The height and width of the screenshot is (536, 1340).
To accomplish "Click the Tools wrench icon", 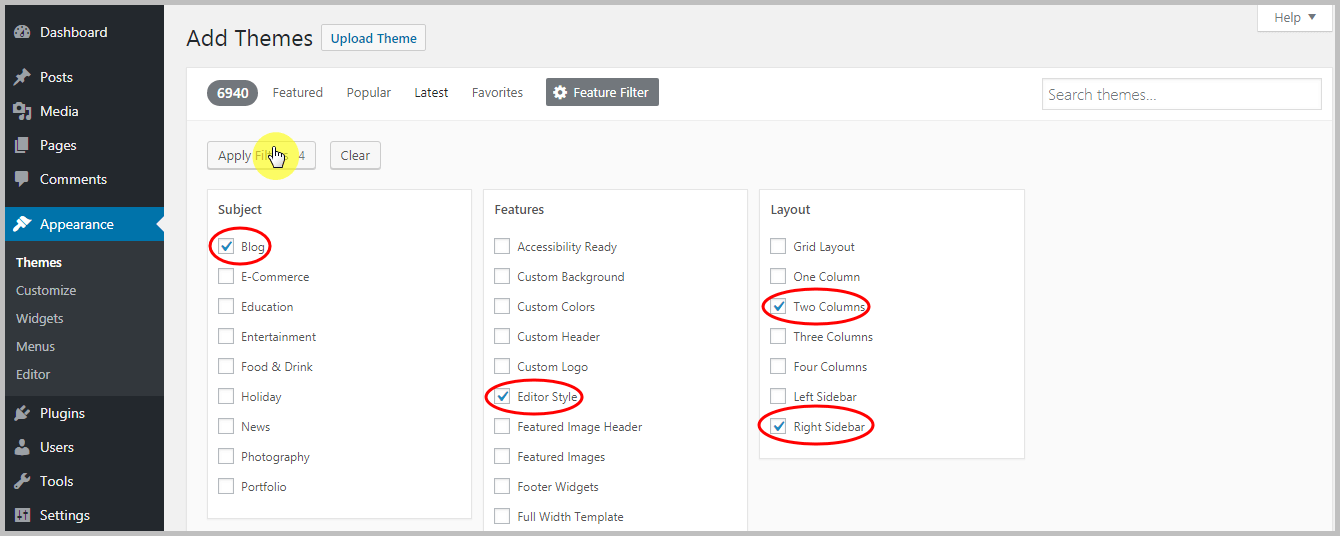I will point(22,481).
